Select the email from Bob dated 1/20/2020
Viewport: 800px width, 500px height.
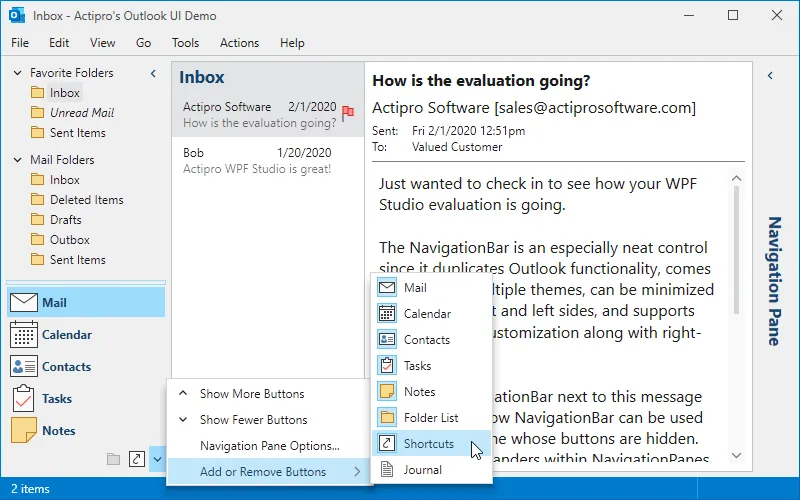point(268,161)
